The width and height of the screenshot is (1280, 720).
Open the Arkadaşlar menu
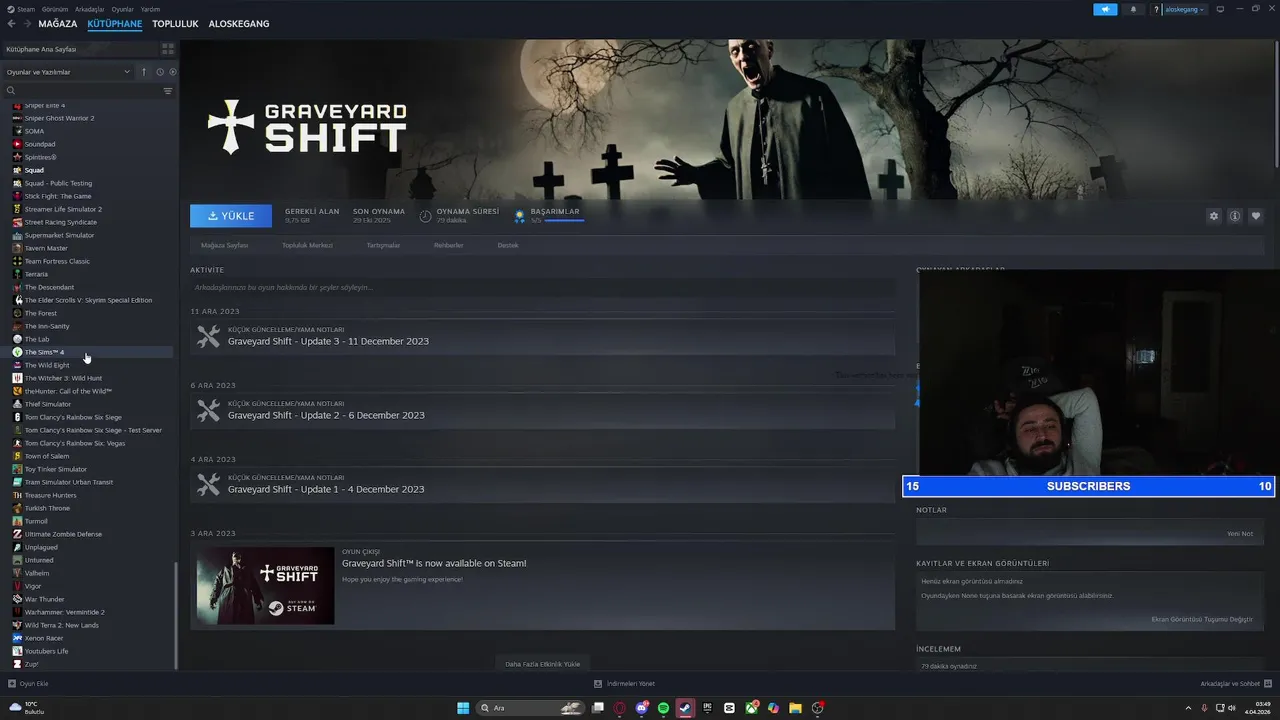pyautogui.click(x=89, y=9)
